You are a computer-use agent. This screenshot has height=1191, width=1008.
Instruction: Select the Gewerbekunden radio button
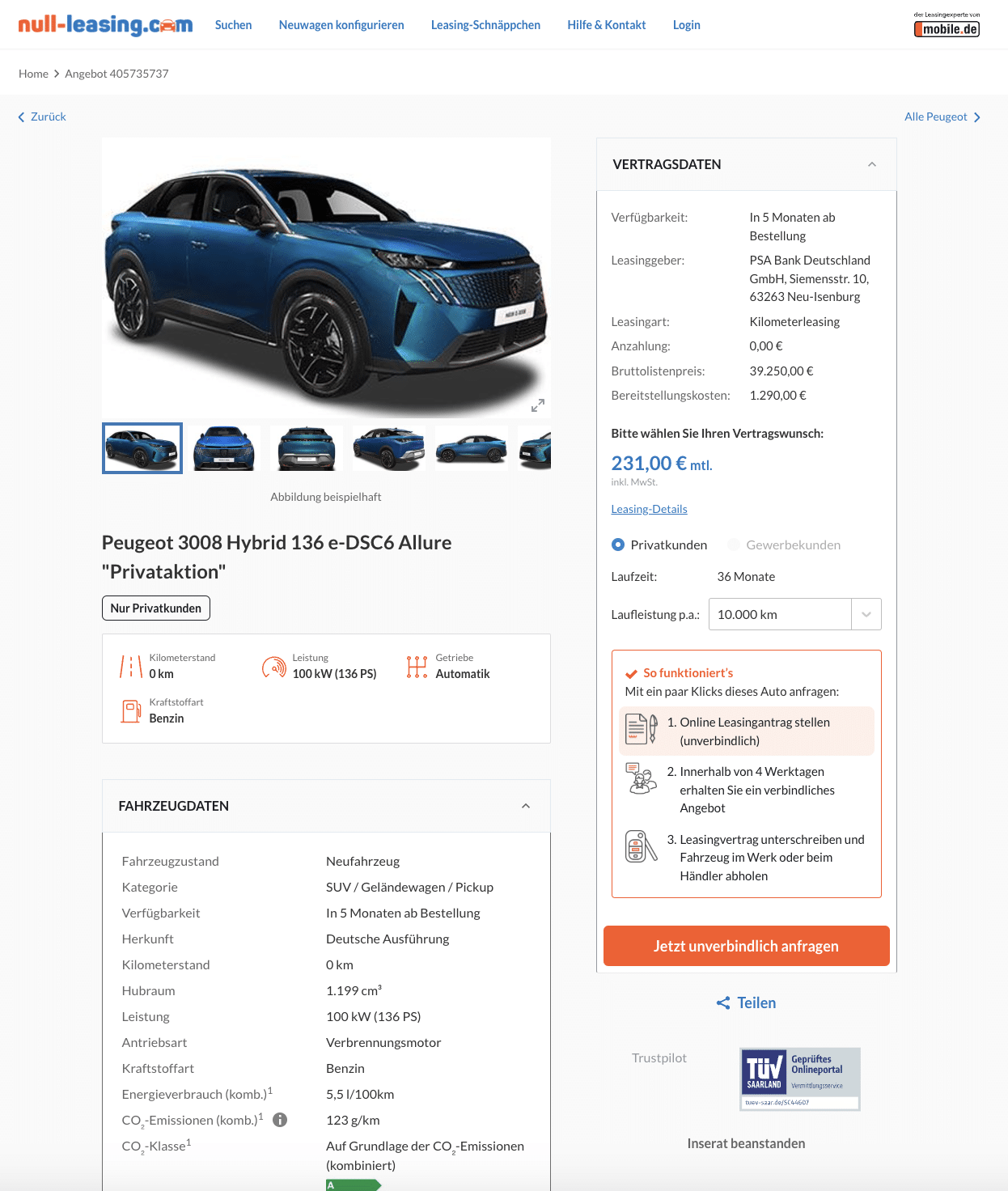734,545
